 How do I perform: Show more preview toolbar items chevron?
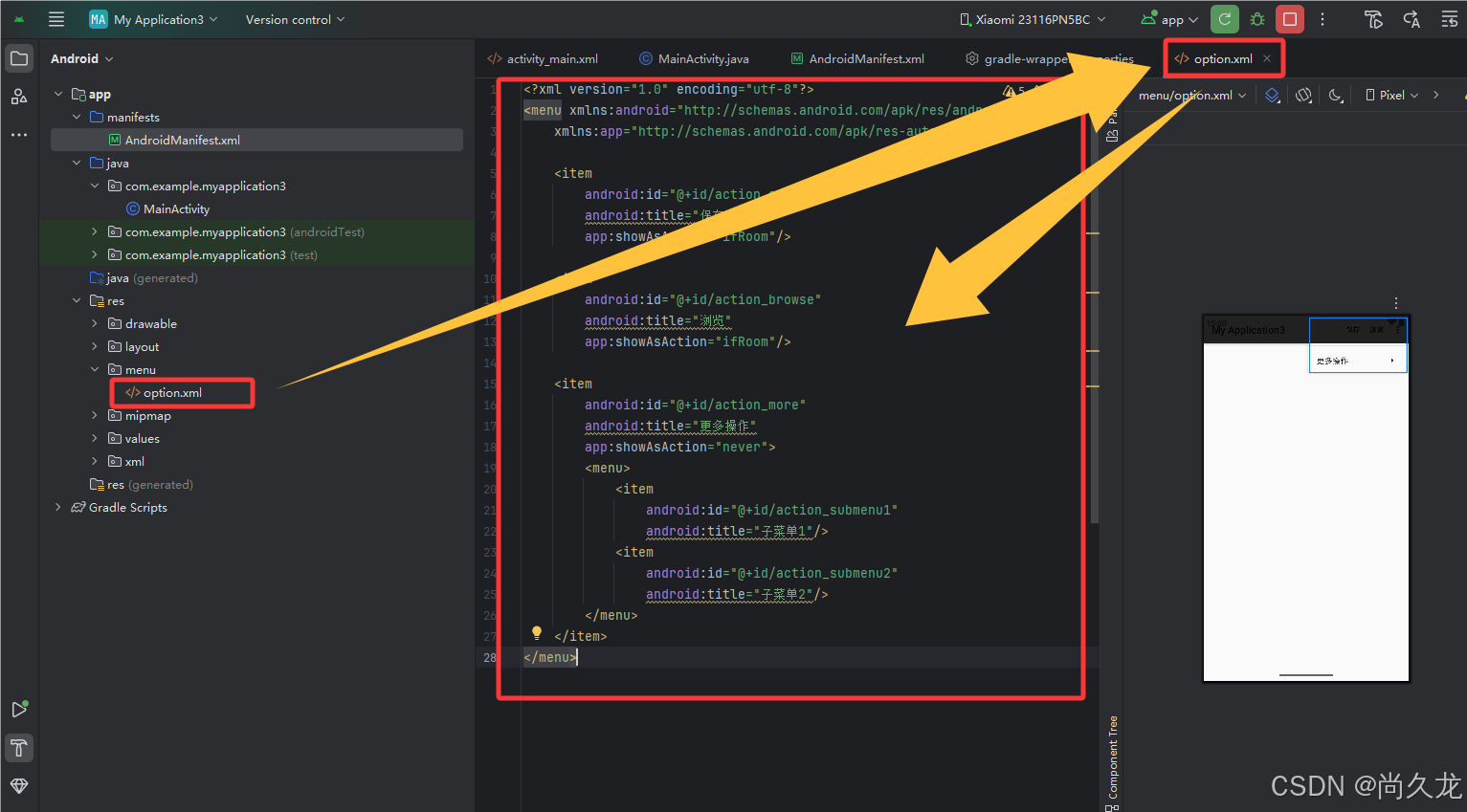point(1435,95)
